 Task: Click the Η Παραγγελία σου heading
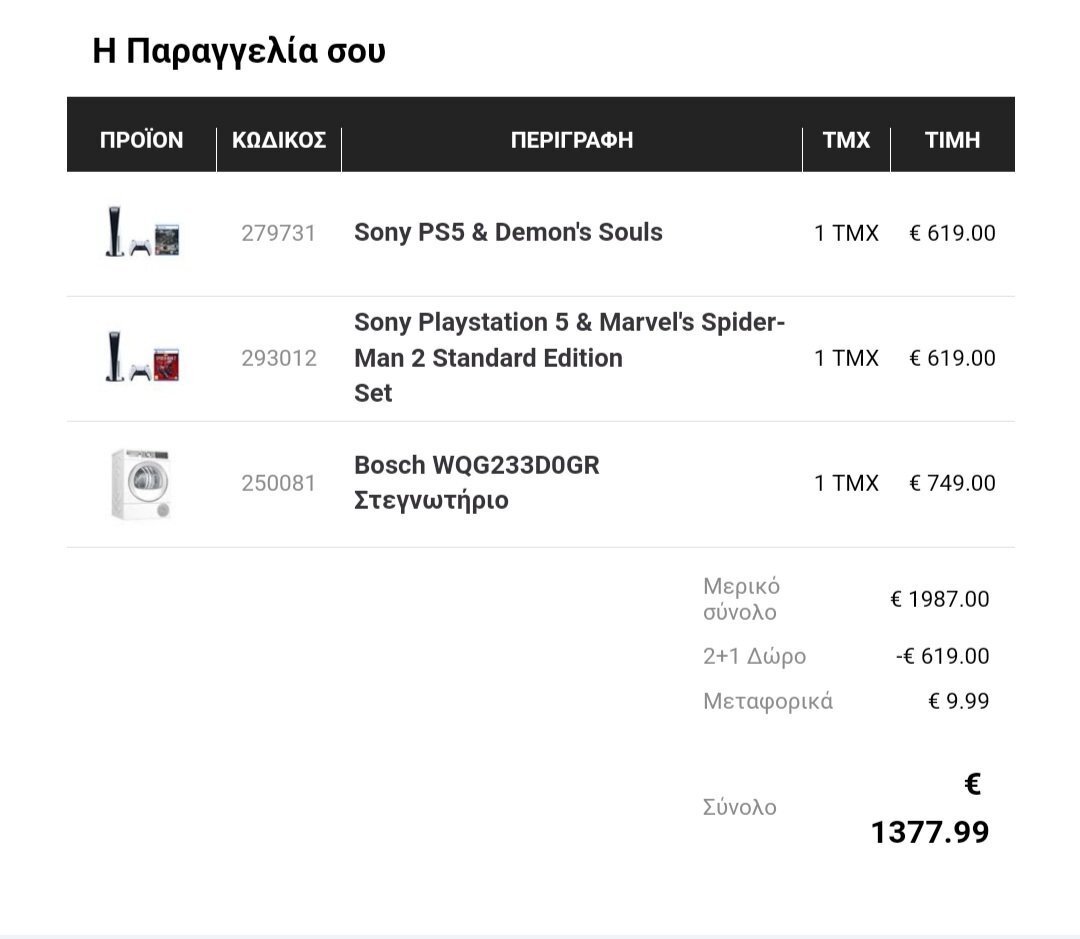pyautogui.click(x=239, y=51)
